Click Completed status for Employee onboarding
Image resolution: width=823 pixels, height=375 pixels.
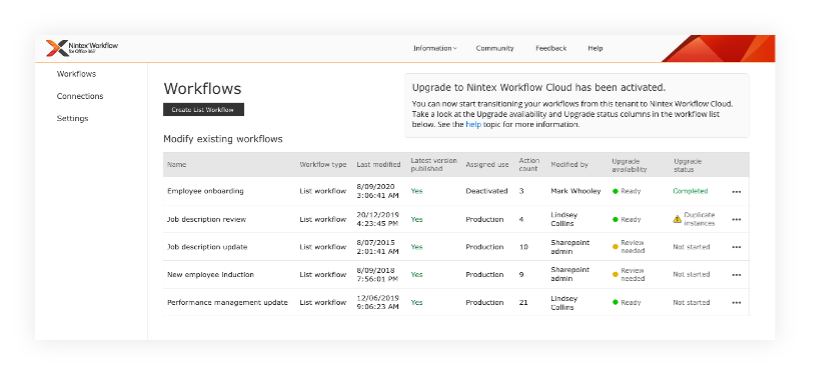point(690,191)
